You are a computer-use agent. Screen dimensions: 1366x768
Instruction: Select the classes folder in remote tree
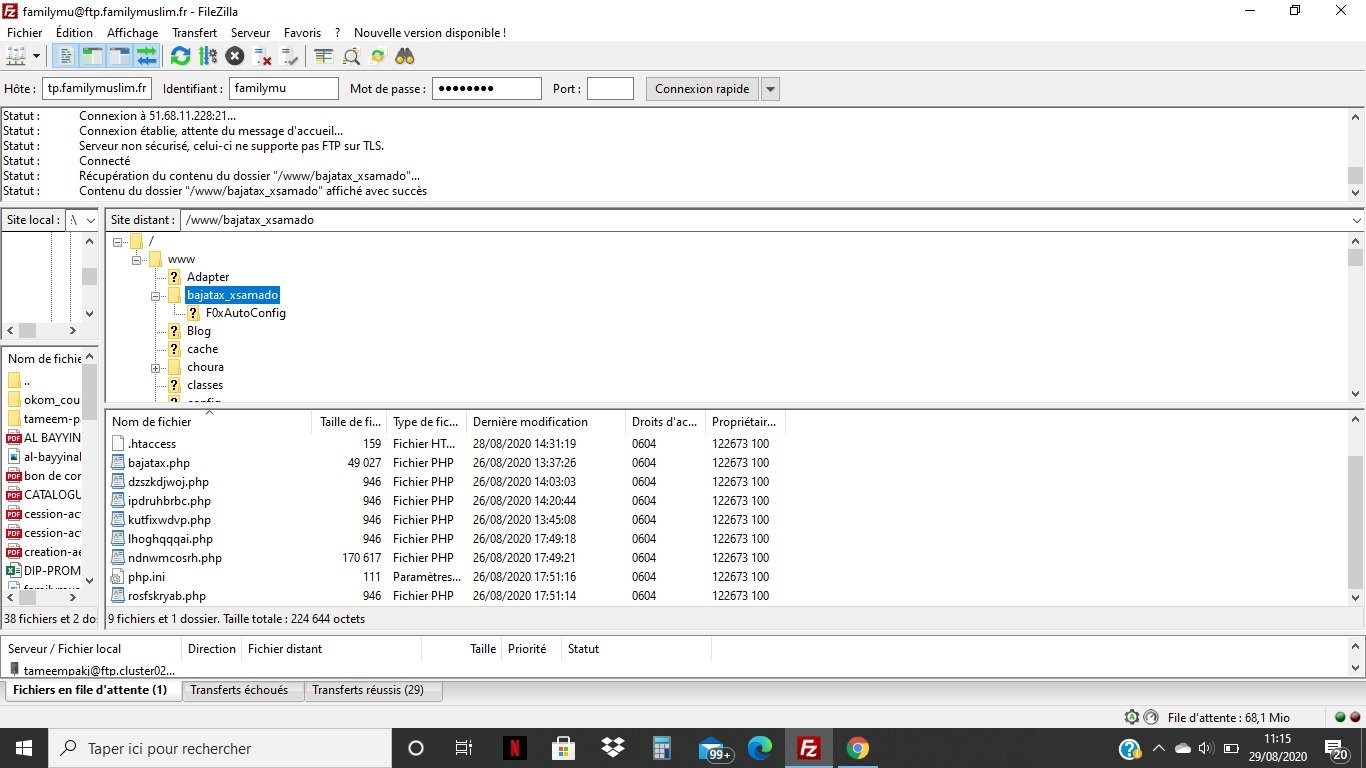(205, 385)
